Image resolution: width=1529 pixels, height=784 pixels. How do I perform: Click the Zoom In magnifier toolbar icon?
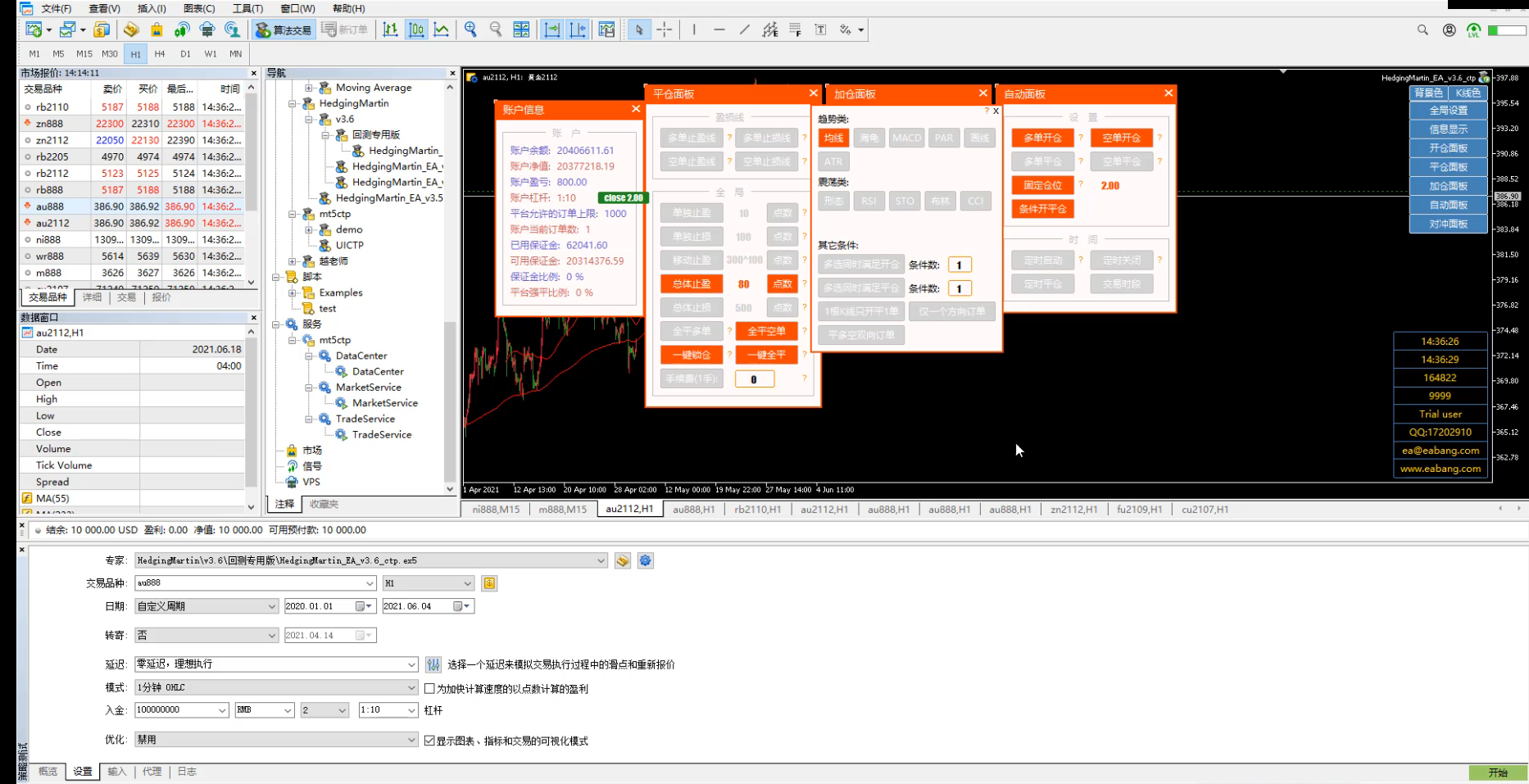(x=470, y=30)
